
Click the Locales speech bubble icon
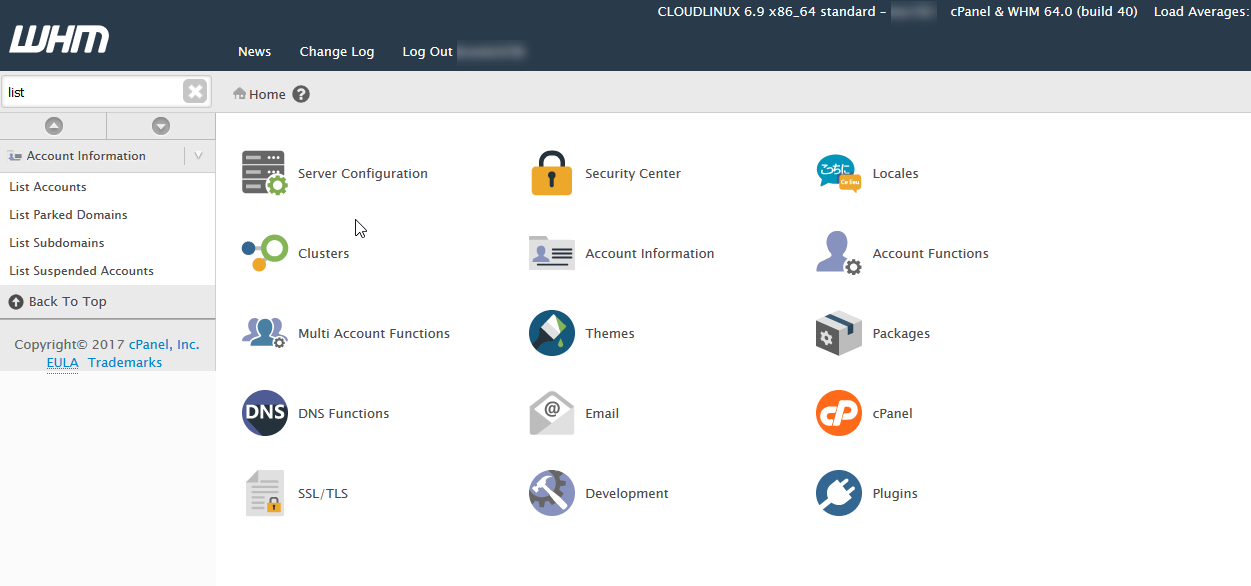(x=838, y=173)
